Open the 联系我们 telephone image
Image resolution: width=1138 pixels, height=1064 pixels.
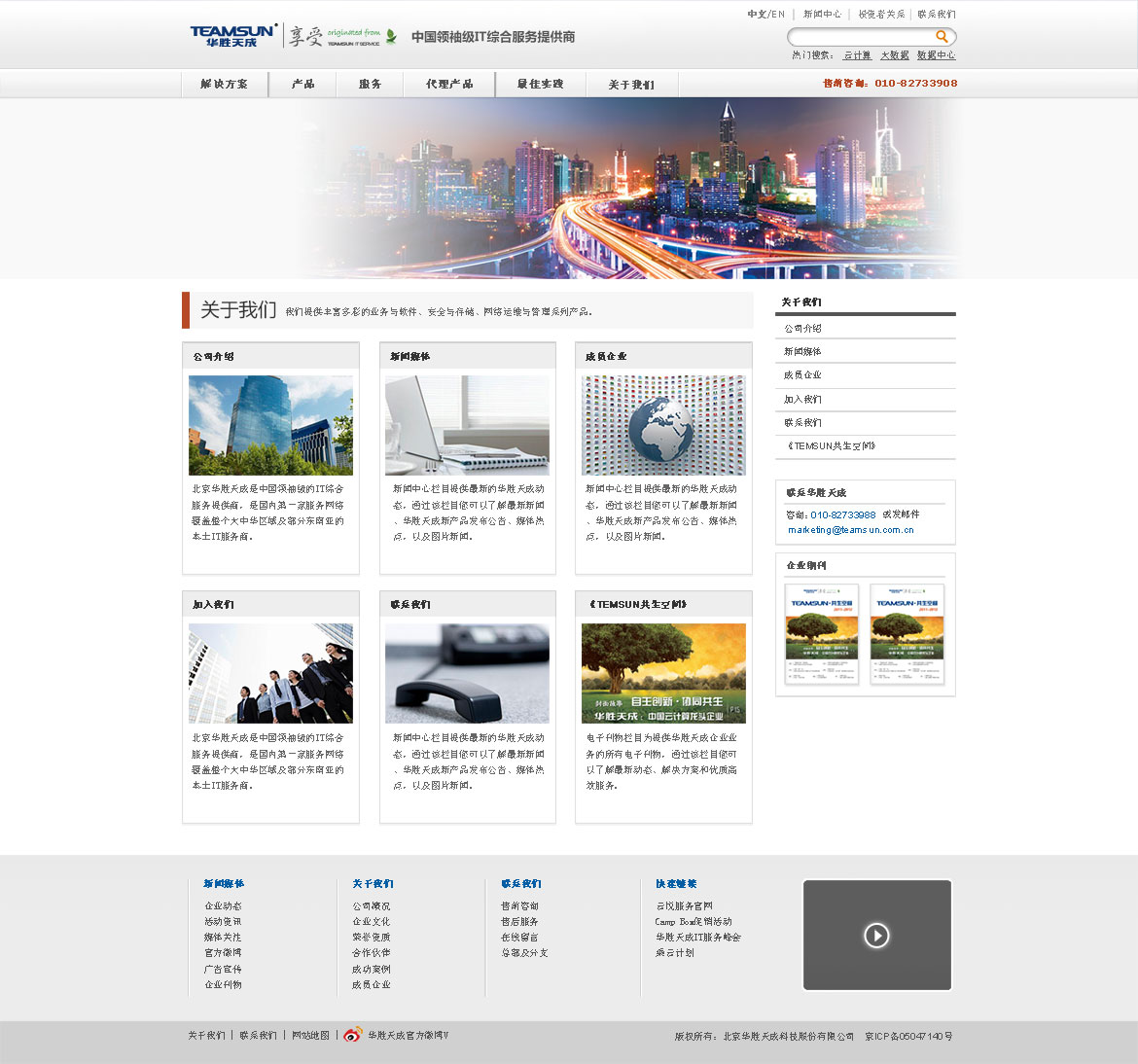tap(467, 673)
